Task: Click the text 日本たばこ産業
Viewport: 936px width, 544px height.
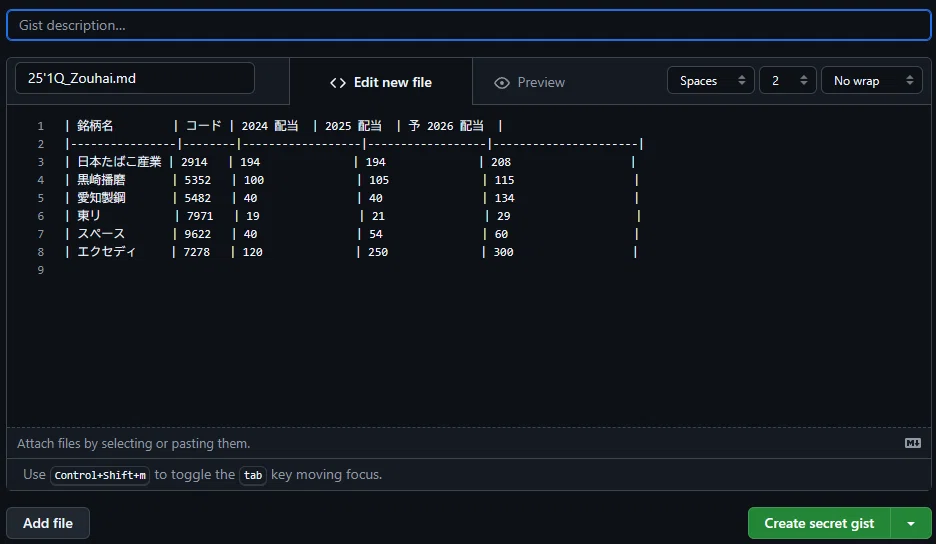Action: pos(119,162)
